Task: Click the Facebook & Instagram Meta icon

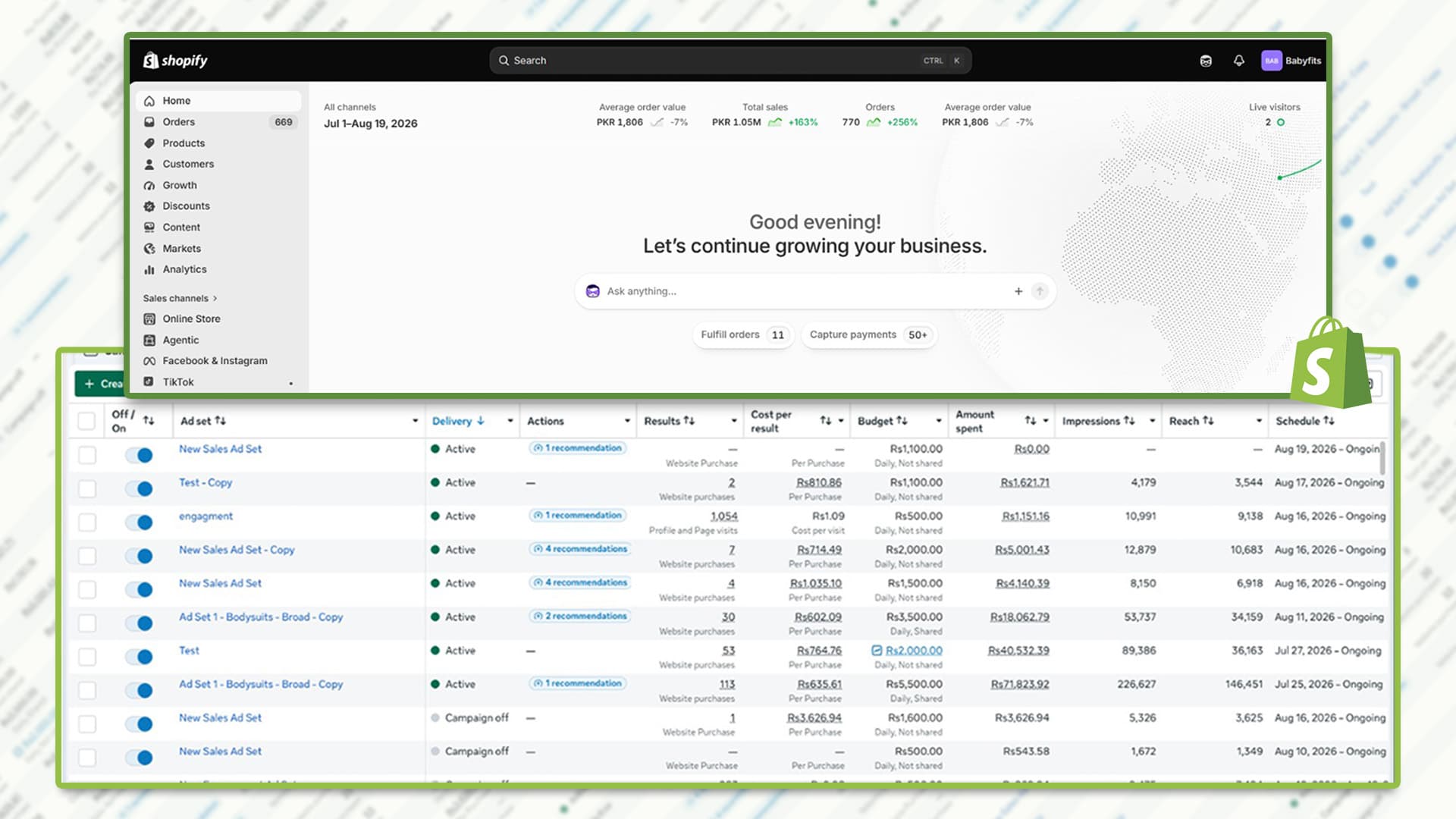Action: pyautogui.click(x=149, y=361)
